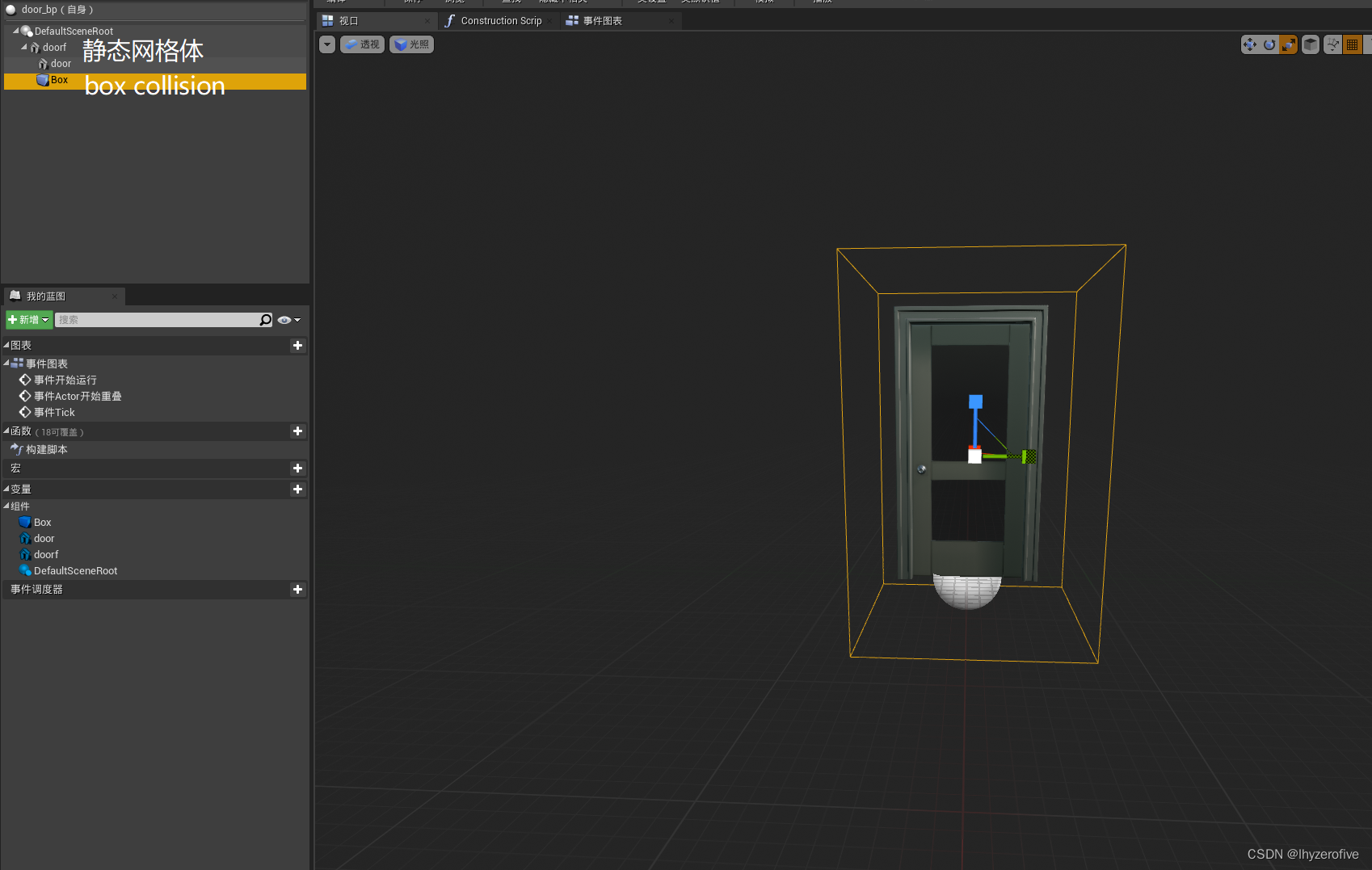
Task: Add a new macro with the 宏 plus icon
Action: (297, 468)
